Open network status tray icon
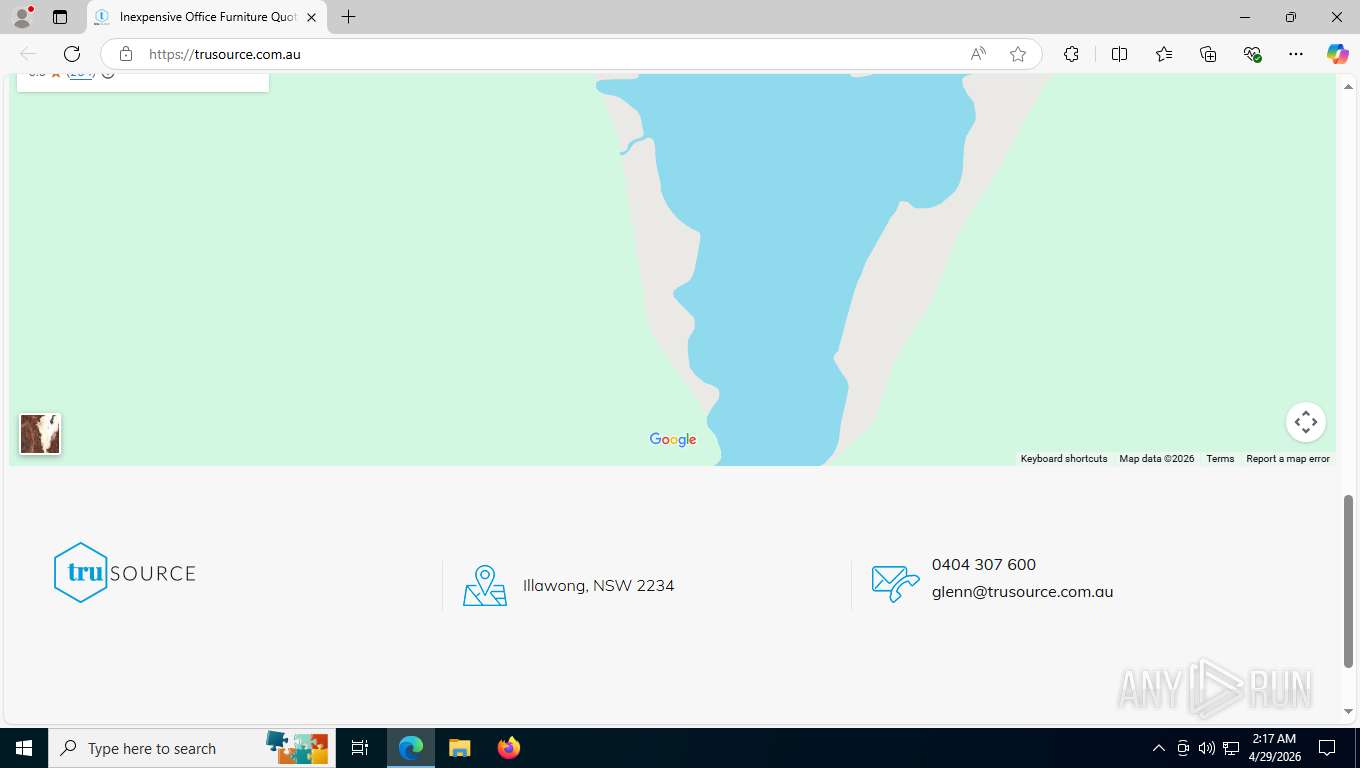Image resolution: width=1360 pixels, height=768 pixels. tap(1231, 748)
